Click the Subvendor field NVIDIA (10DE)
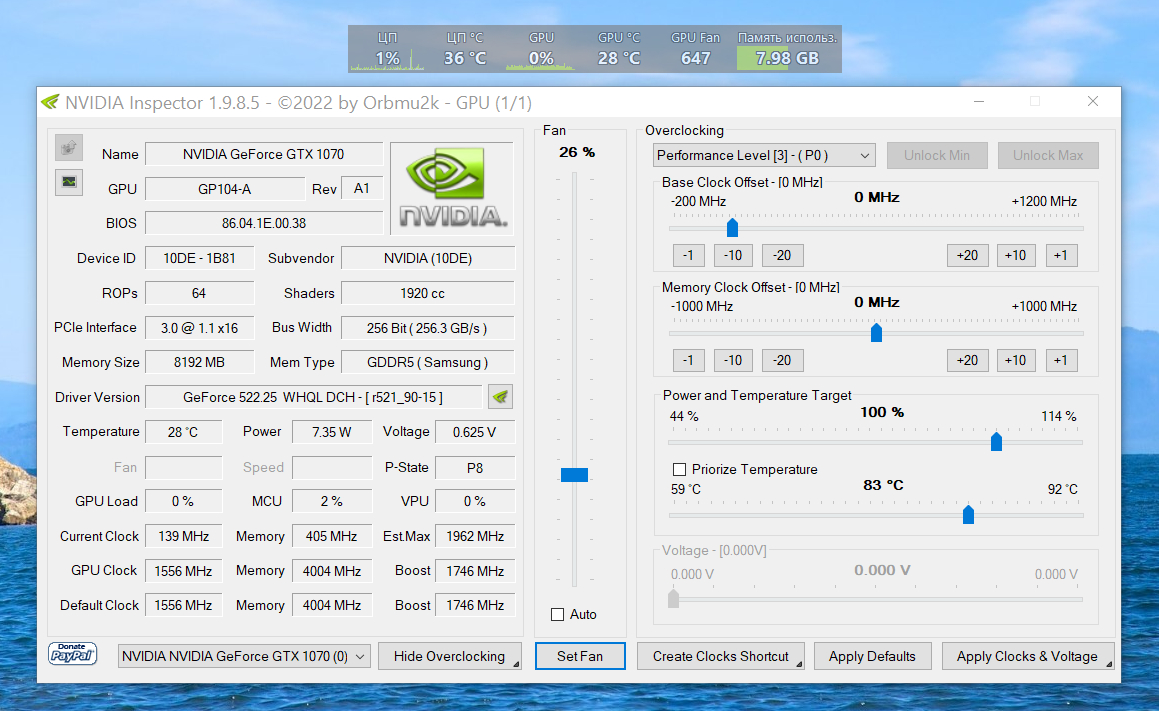This screenshot has height=711, width=1159. (427, 258)
